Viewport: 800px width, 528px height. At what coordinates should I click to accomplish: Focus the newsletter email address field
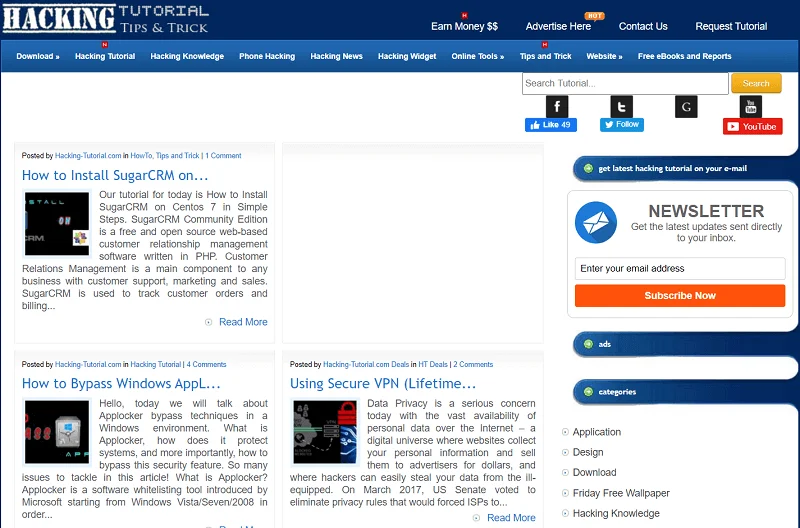pyautogui.click(x=680, y=268)
